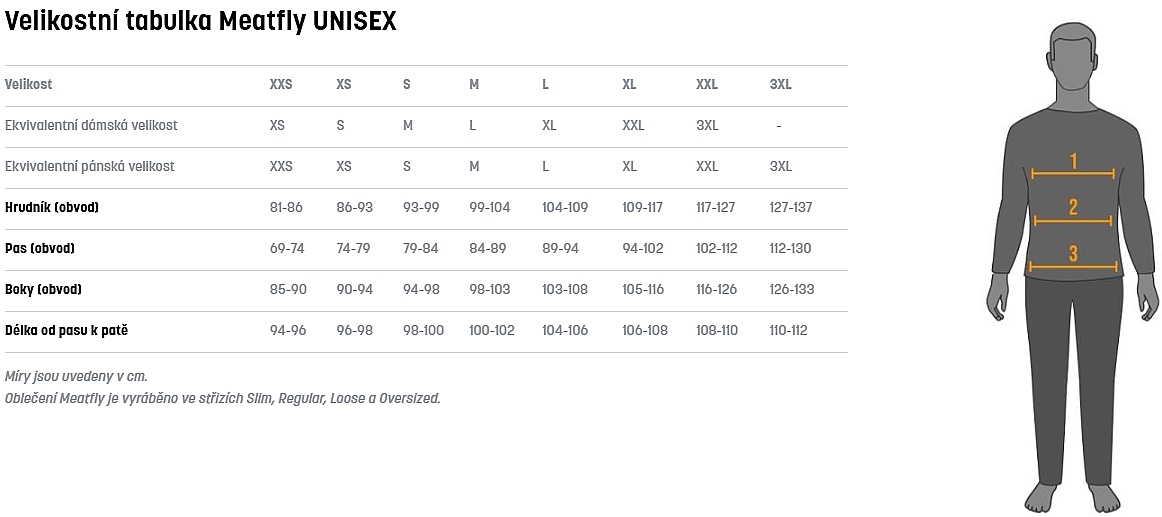The width and height of the screenshot is (1162, 517).
Task: Click the 'Velikostní tabulka Meatfly UNISEX' heading
Action: pyautogui.click(x=201, y=22)
